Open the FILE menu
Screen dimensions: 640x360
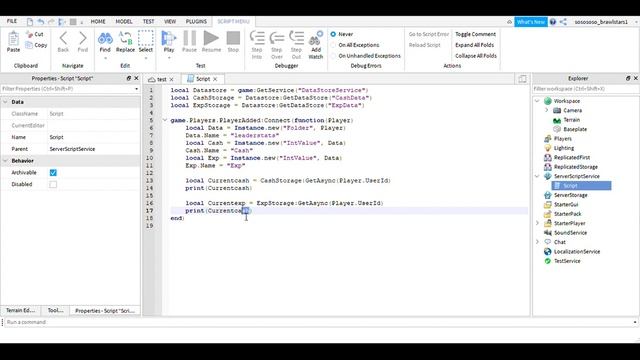tap(12, 21)
